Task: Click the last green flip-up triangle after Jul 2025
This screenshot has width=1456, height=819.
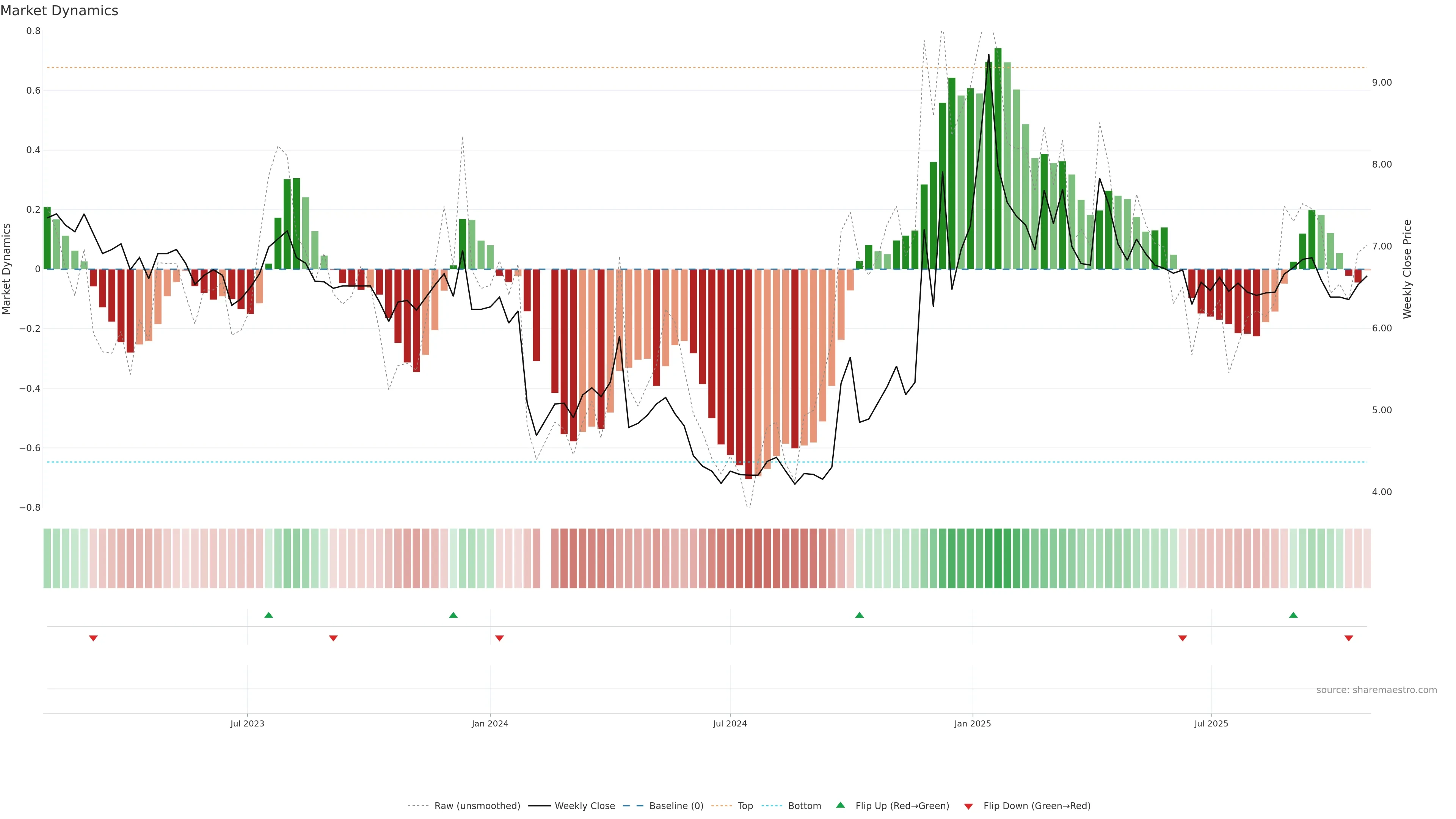Action: (x=1293, y=615)
